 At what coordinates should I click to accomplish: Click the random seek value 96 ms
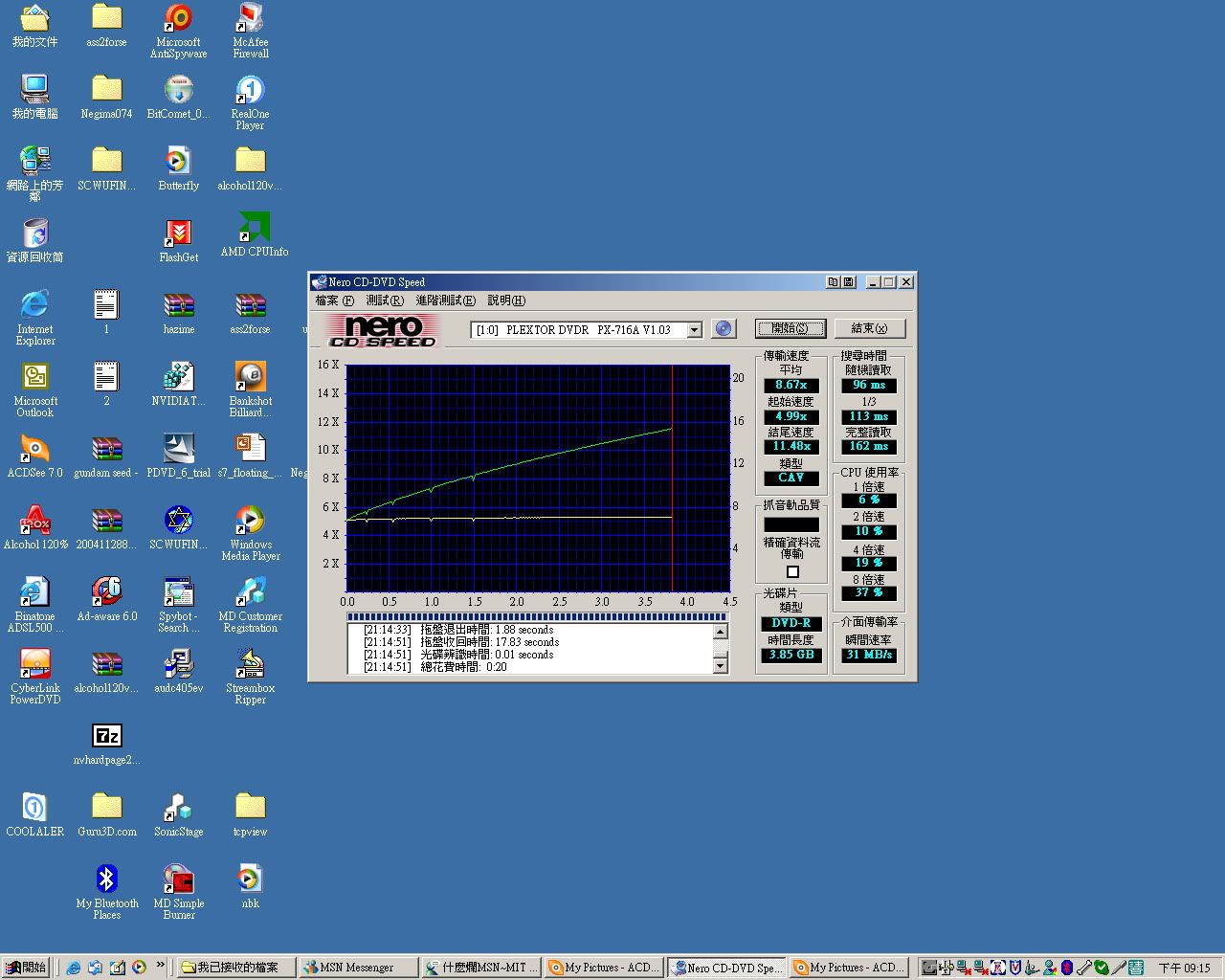pos(869,385)
